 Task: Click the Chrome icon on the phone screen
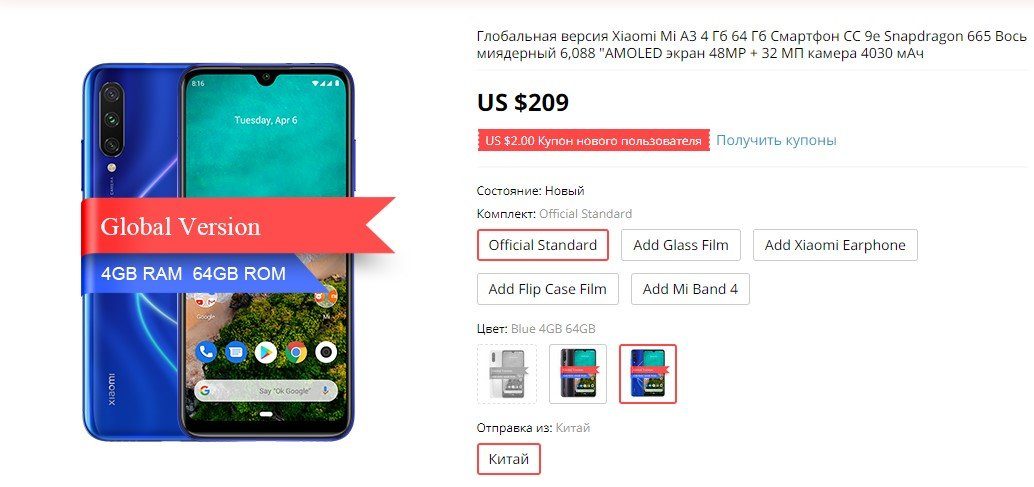(297, 353)
